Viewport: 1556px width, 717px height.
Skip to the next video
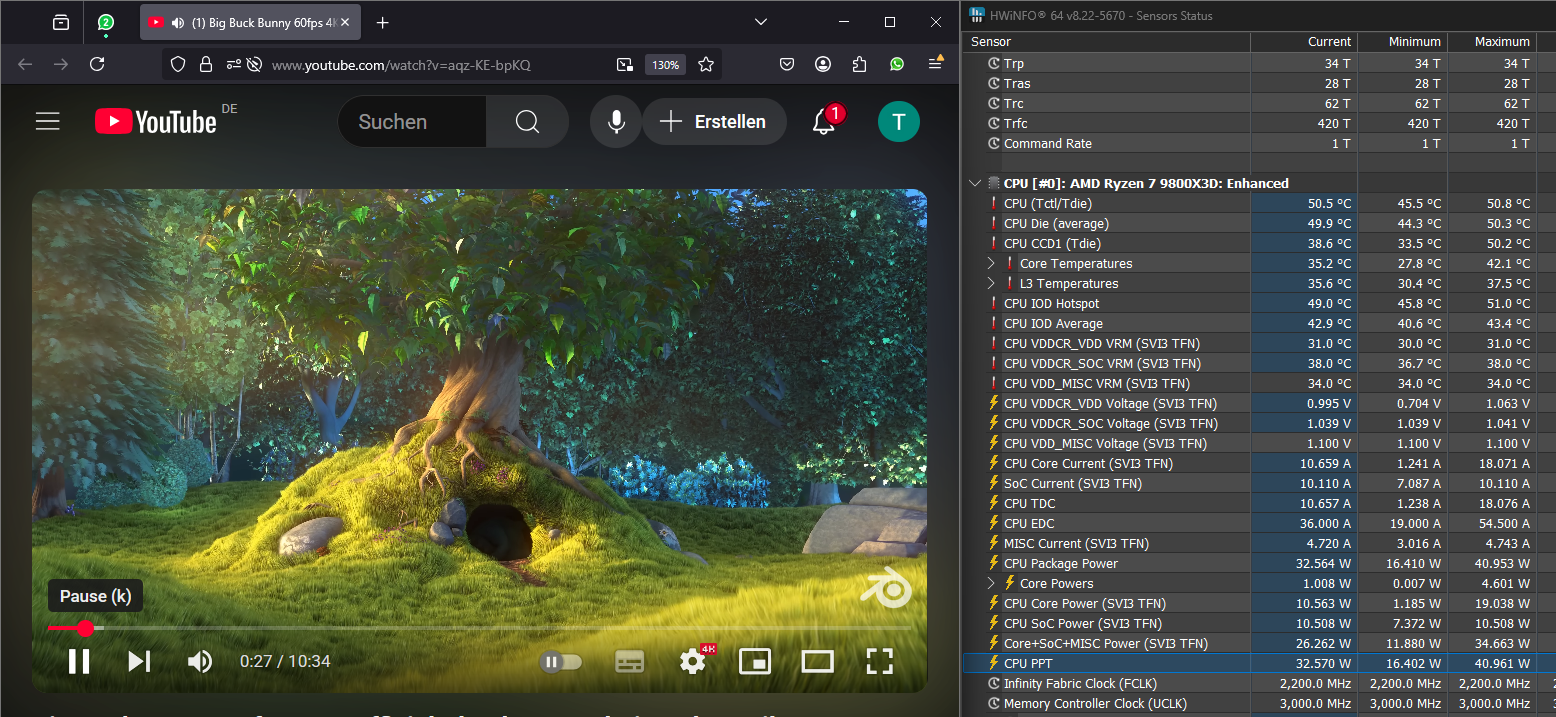(x=139, y=661)
